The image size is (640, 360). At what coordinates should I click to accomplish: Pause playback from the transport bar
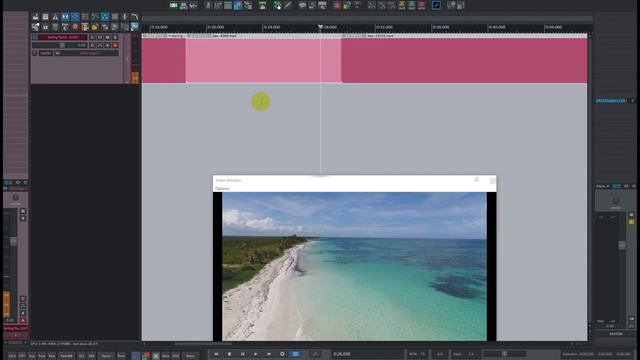point(242,354)
